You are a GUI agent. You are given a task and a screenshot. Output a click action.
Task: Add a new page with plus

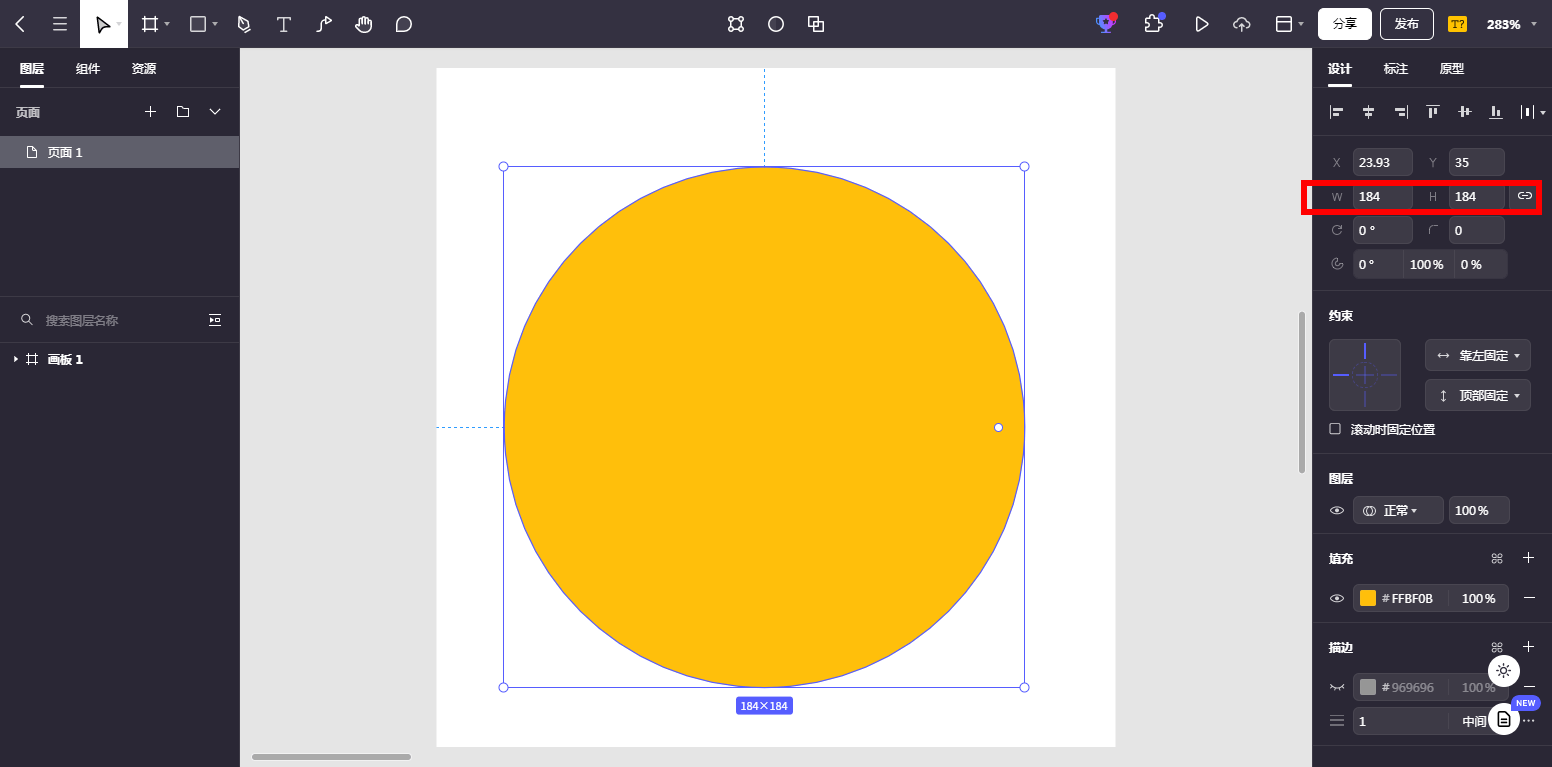click(151, 112)
